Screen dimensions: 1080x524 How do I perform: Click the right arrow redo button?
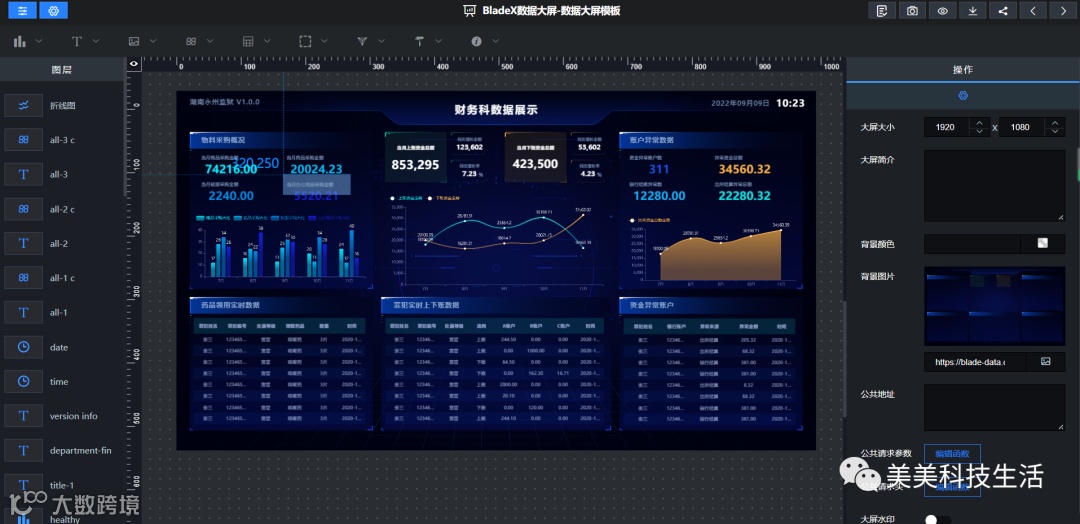1063,10
